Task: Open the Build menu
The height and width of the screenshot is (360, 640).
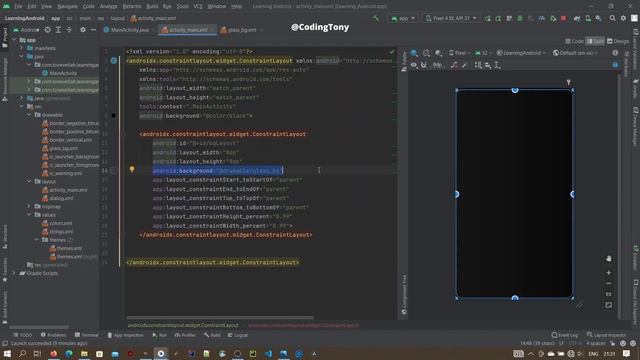Action: pyautogui.click(x=152, y=6)
